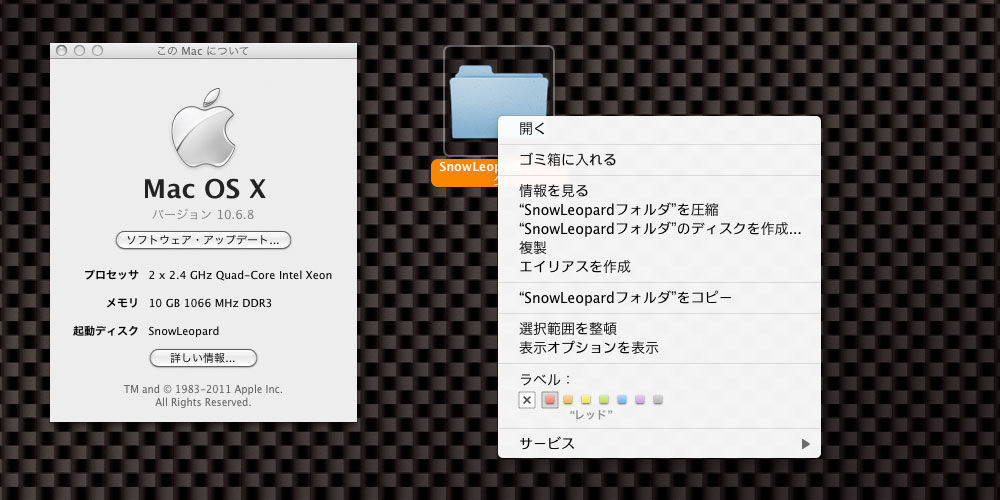Apply the red label color

click(550, 400)
